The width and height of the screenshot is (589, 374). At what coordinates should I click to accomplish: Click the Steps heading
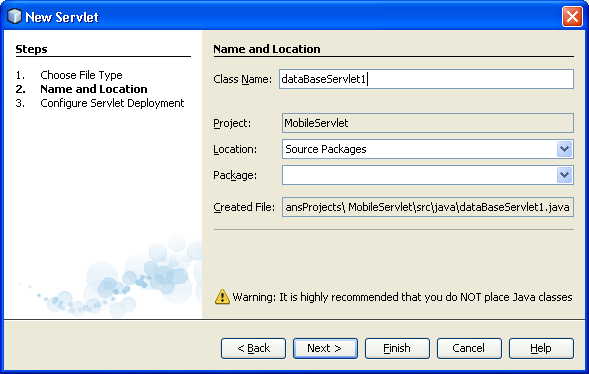31,49
